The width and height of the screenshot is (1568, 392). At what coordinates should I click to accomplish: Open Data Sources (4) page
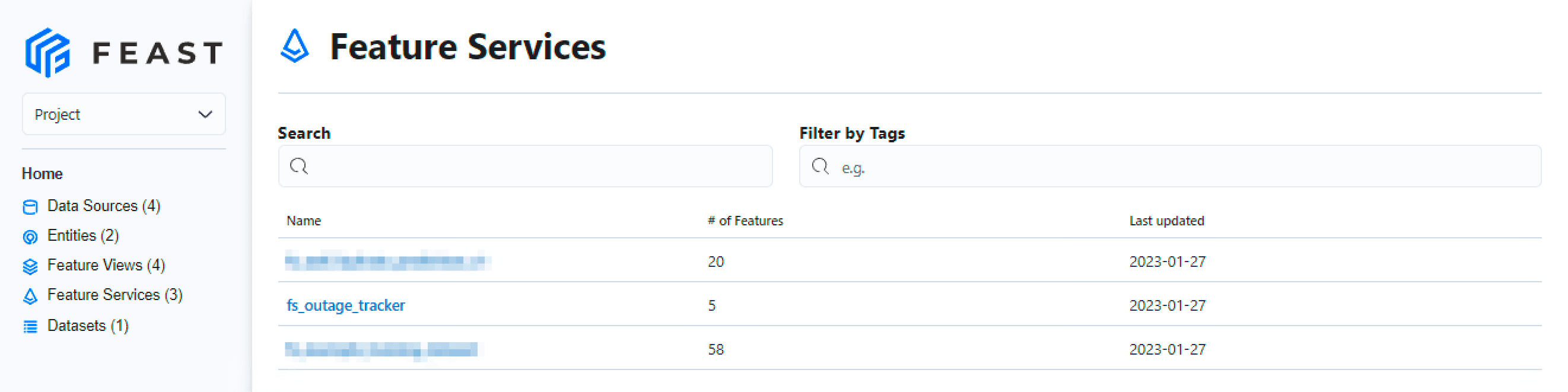click(103, 206)
